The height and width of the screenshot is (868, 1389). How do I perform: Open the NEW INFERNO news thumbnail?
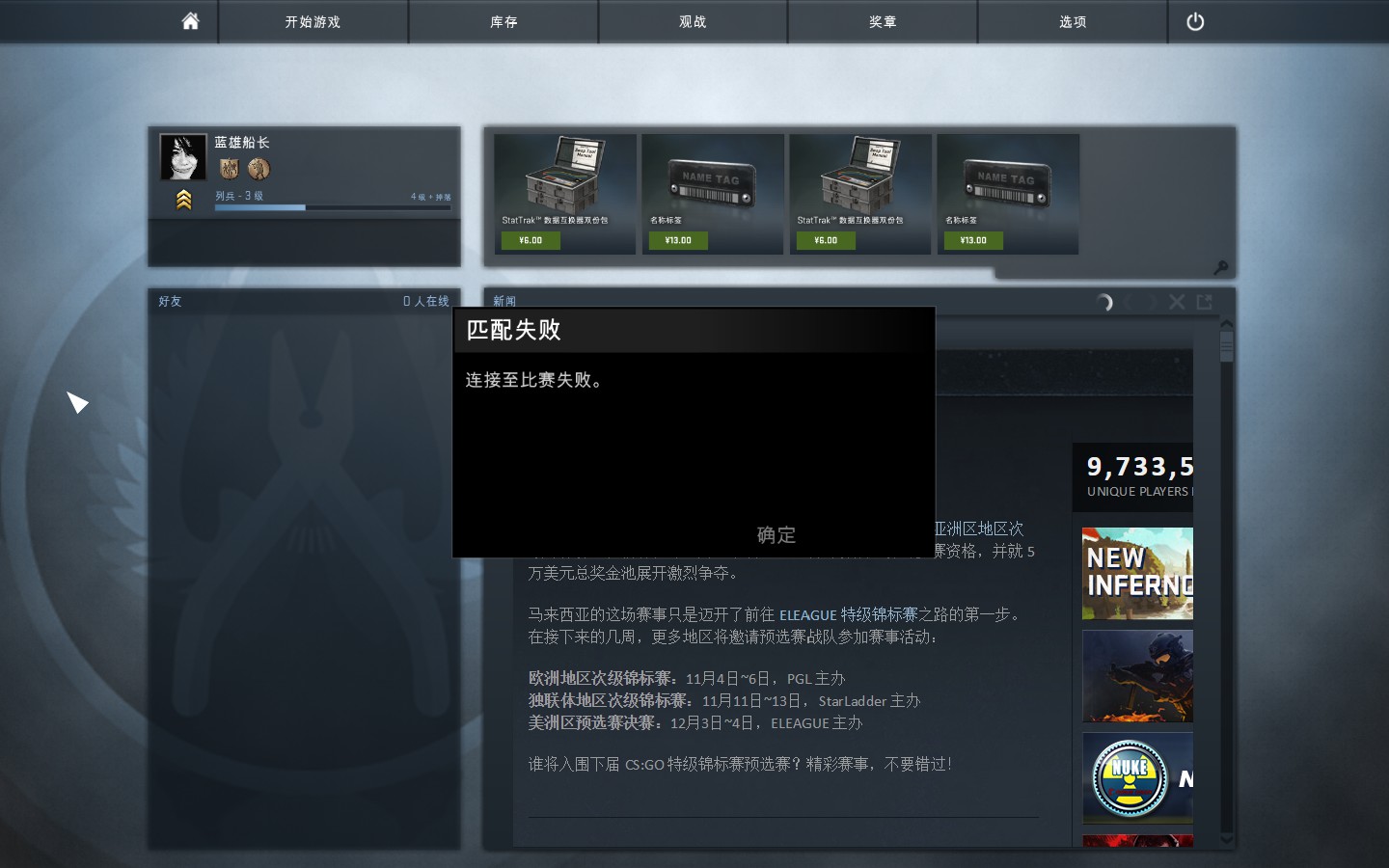1137,574
